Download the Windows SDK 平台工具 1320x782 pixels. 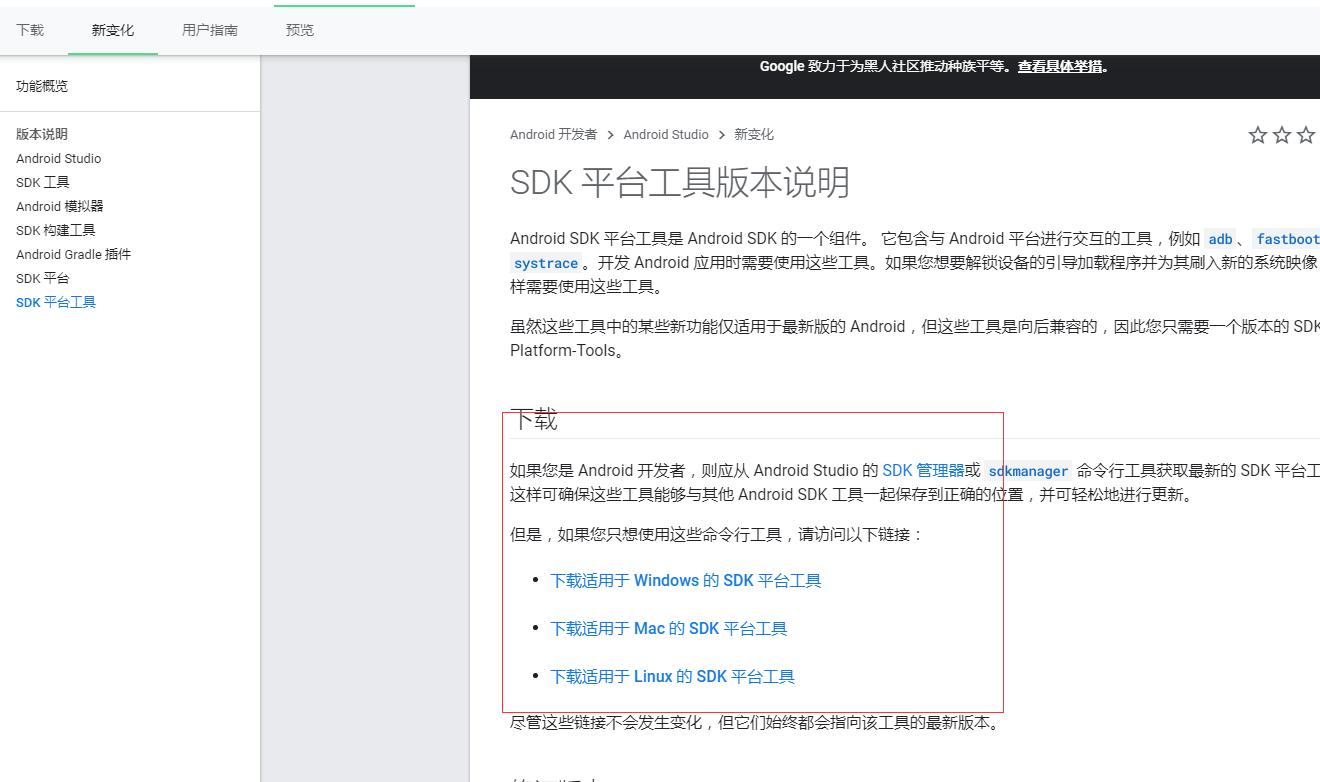[x=685, y=580]
